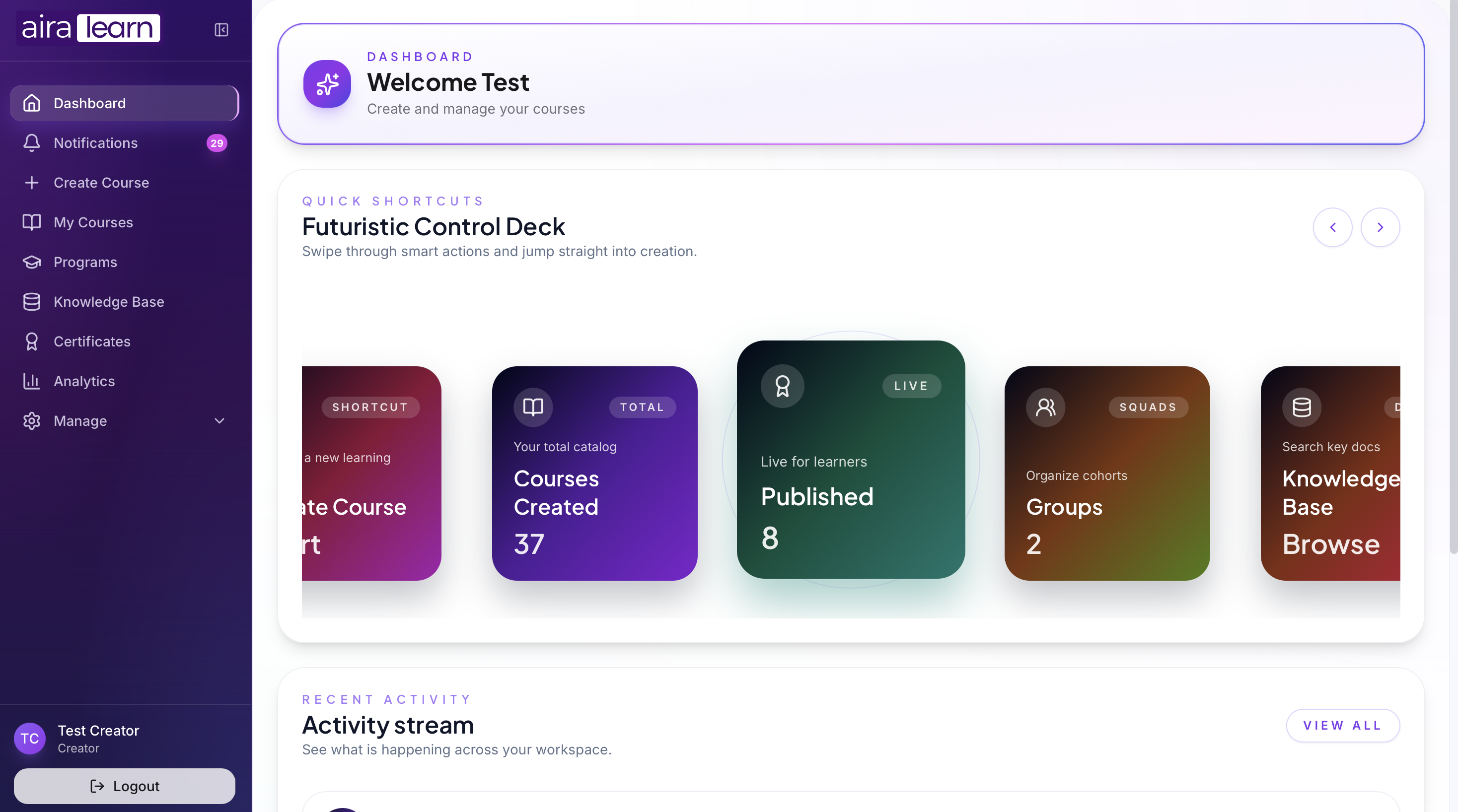Expand the Manage menu chevron
Image resolution: width=1458 pixels, height=812 pixels.
click(x=219, y=420)
